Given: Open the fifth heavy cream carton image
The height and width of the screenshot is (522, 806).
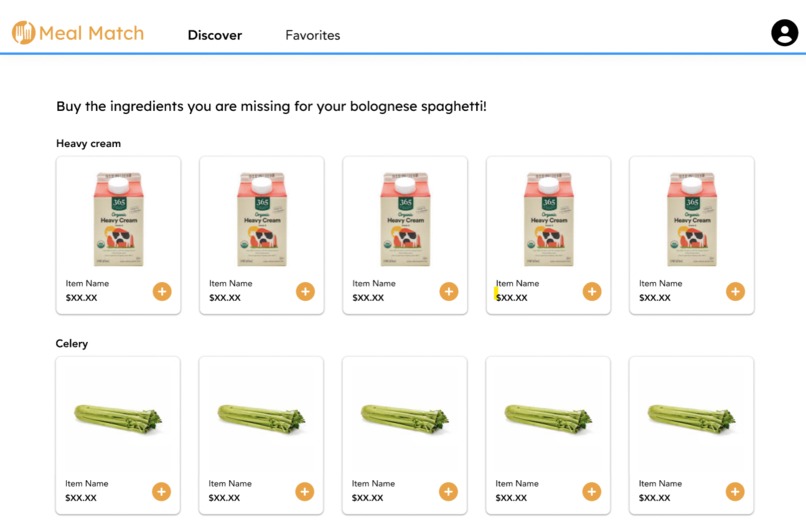Looking at the screenshot, I should point(692,219).
